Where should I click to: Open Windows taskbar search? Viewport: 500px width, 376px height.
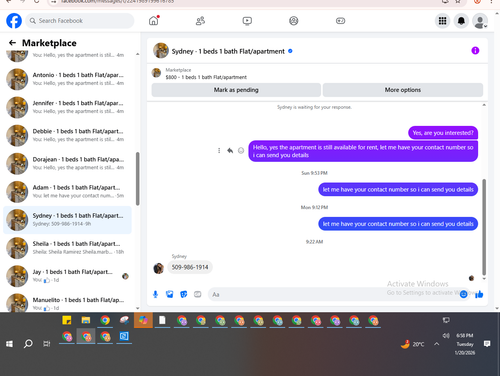coord(28,344)
